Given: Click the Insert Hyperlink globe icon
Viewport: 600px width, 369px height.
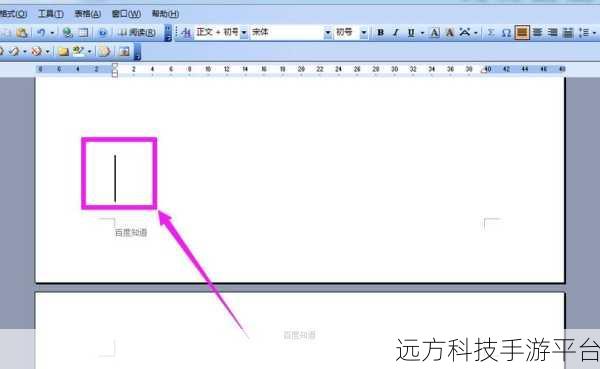Looking at the screenshot, I should [x=68, y=33].
